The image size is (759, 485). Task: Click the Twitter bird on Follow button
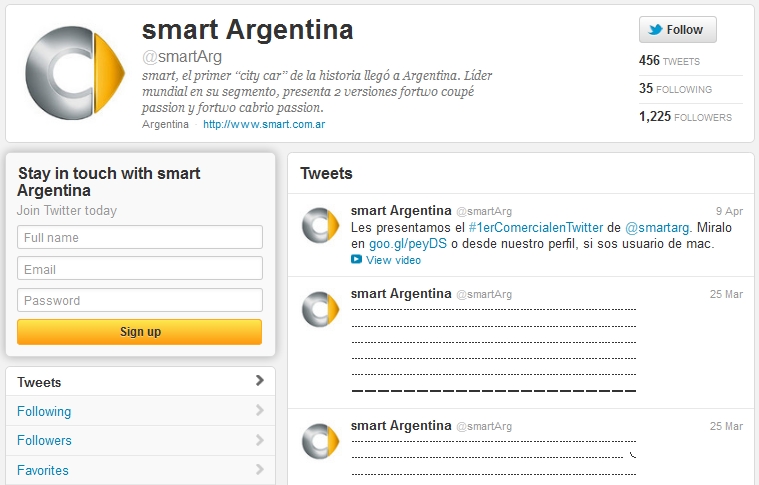click(655, 30)
